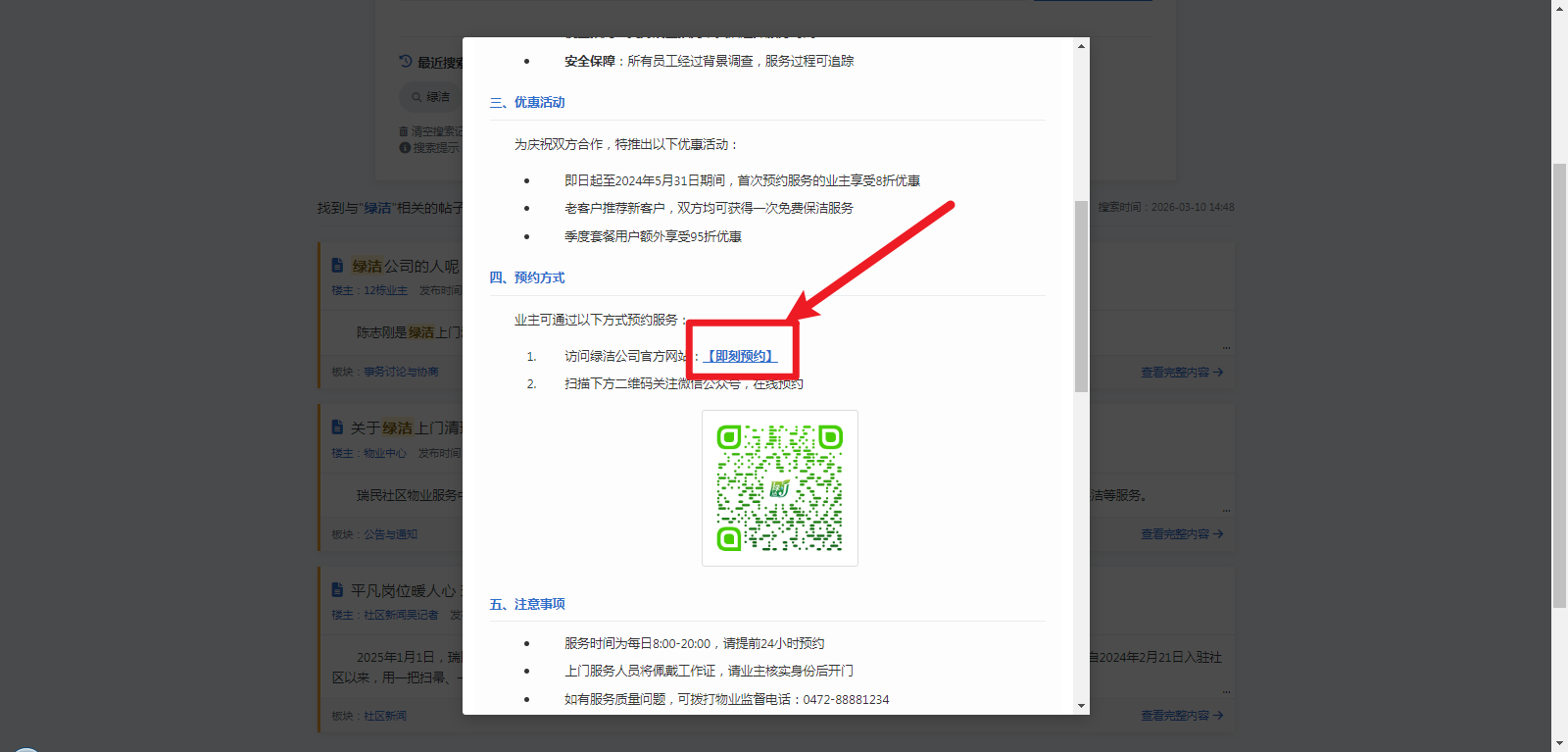Click the heading 三、优惠活动
Screen dimensions: 1568x752
point(527,102)
